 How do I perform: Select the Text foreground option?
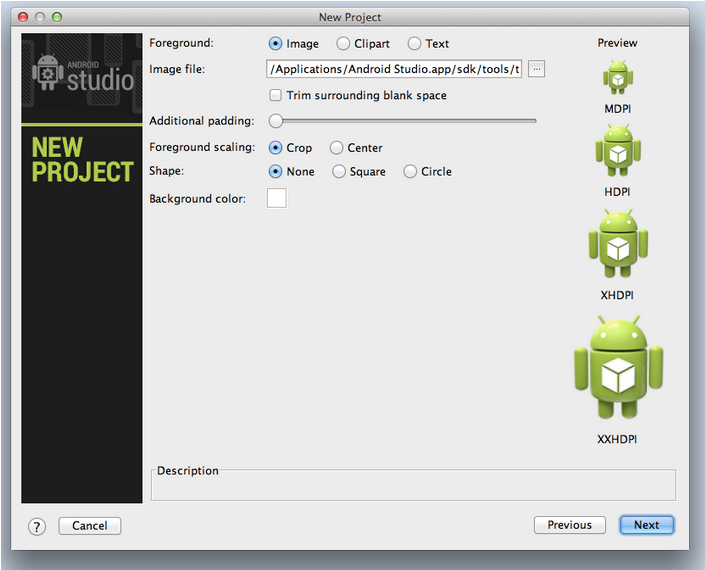click(414, 44)
